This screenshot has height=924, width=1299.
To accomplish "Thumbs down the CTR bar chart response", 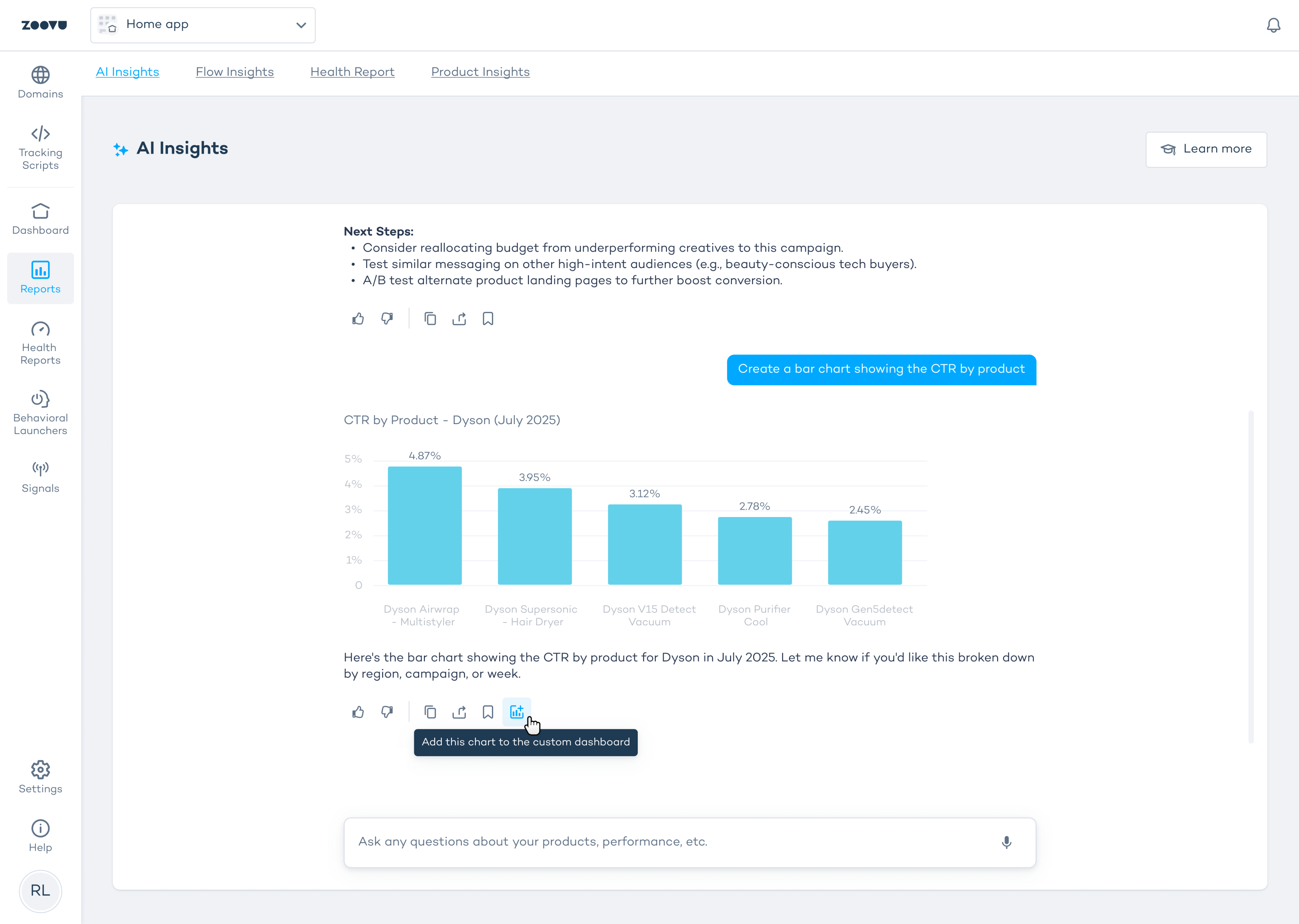I will click(387, 712).
